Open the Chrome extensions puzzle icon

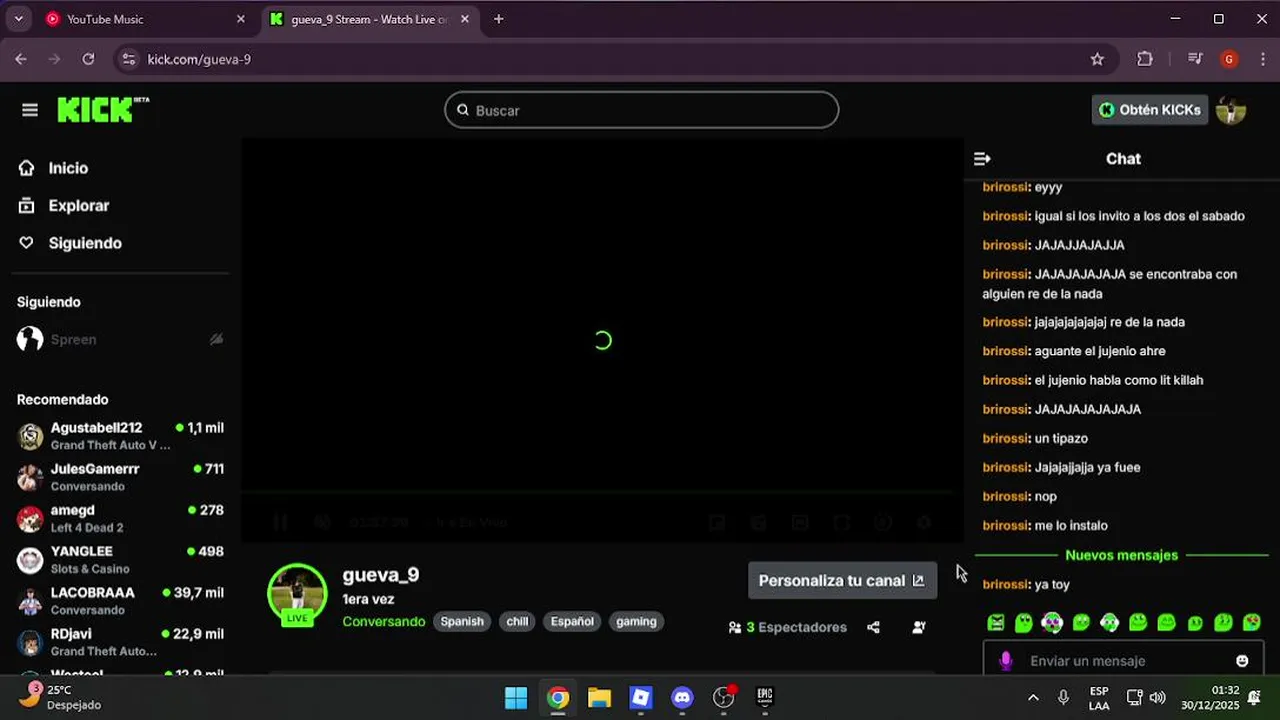click(x=1145, y=59)
